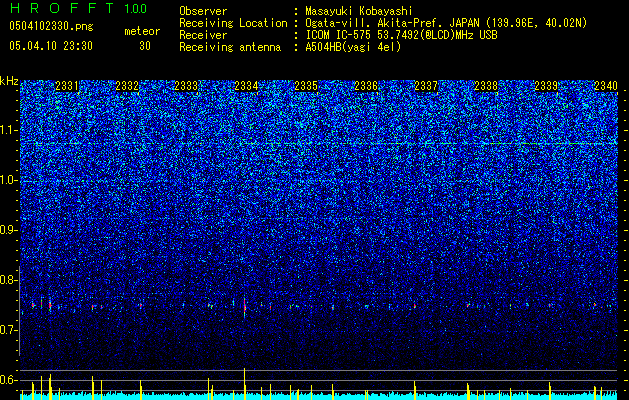Image resolution: width=629 pixels, height=400 pixels.
Task: Click the 2336 time marker
Action: click(366, 86)
